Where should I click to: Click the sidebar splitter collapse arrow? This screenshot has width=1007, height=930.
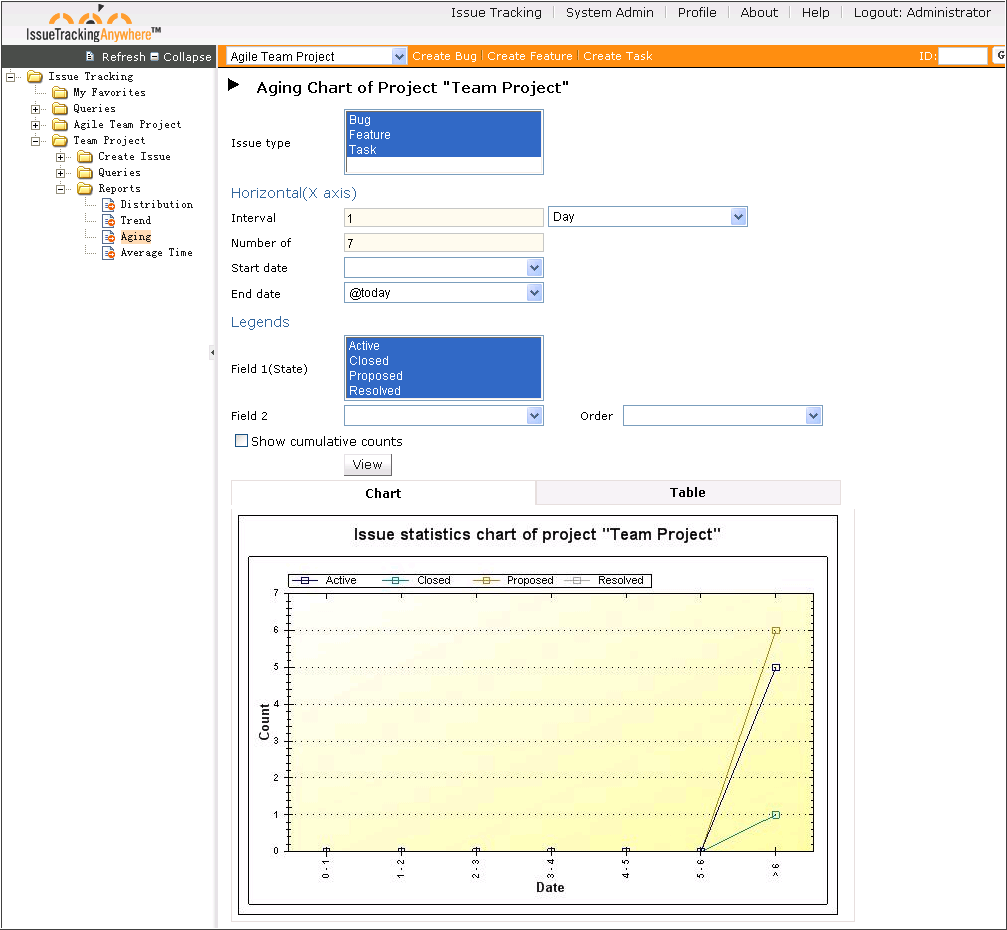click(212, 352)
